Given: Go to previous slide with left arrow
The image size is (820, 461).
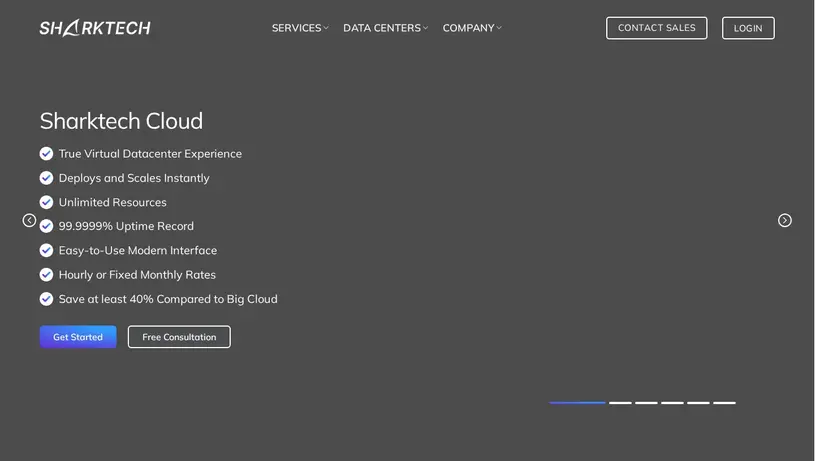Looking at the screenshot, I should (x=29, y=221).
